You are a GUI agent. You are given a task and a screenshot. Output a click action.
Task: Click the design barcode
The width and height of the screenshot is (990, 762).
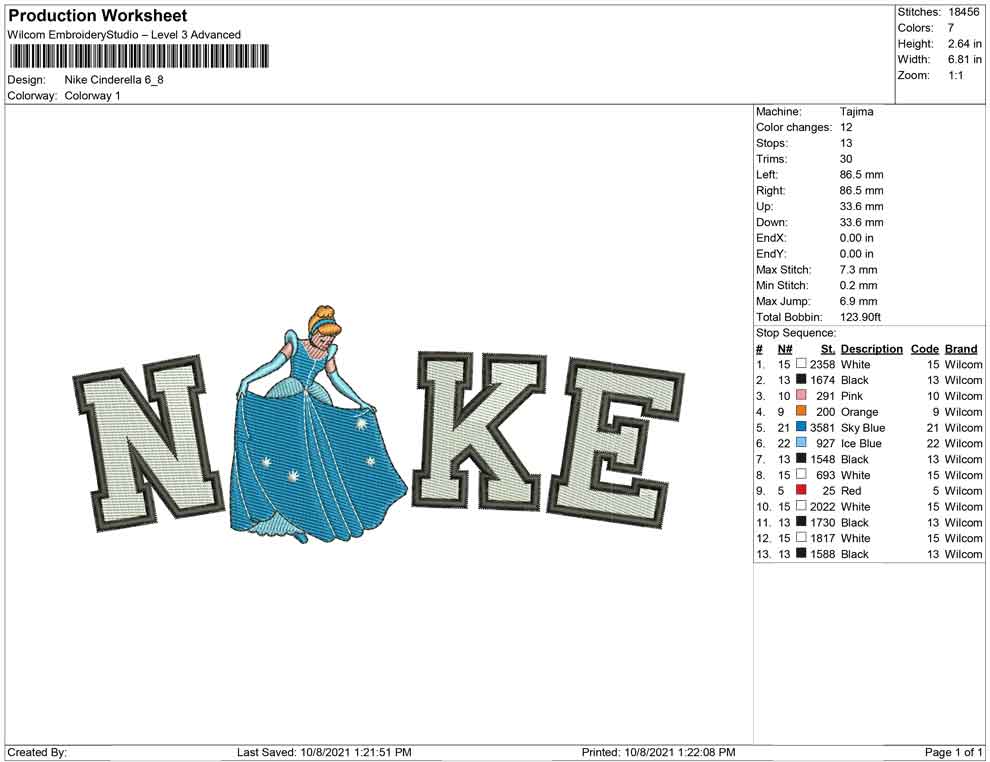click(139, 57)
